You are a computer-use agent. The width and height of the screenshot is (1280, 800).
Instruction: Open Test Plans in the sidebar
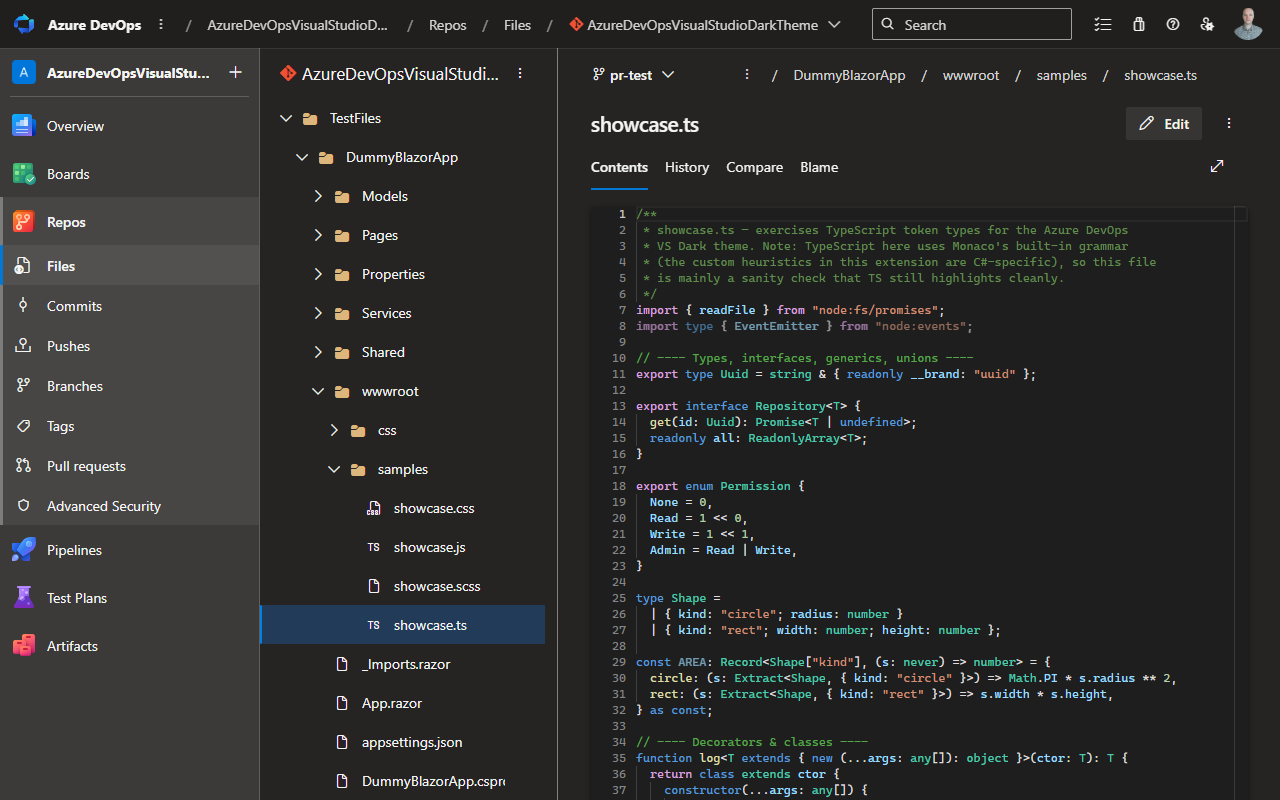pos(130,598)
